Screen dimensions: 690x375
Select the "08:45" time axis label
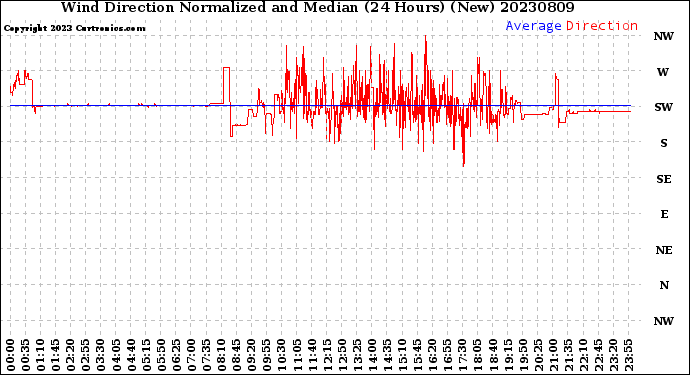tap(236, 355)
